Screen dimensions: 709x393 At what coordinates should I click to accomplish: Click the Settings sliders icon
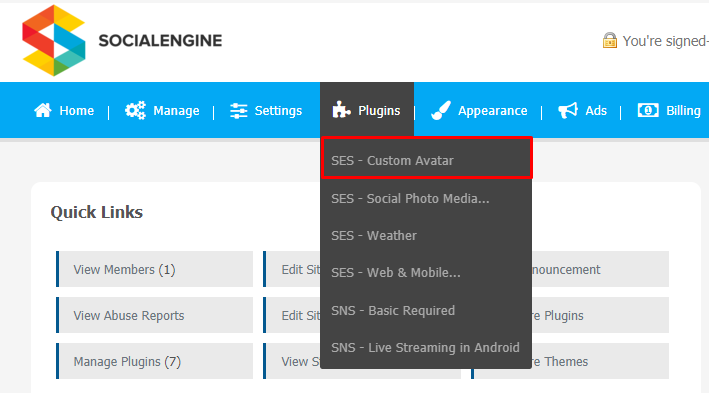click(238, 110)
